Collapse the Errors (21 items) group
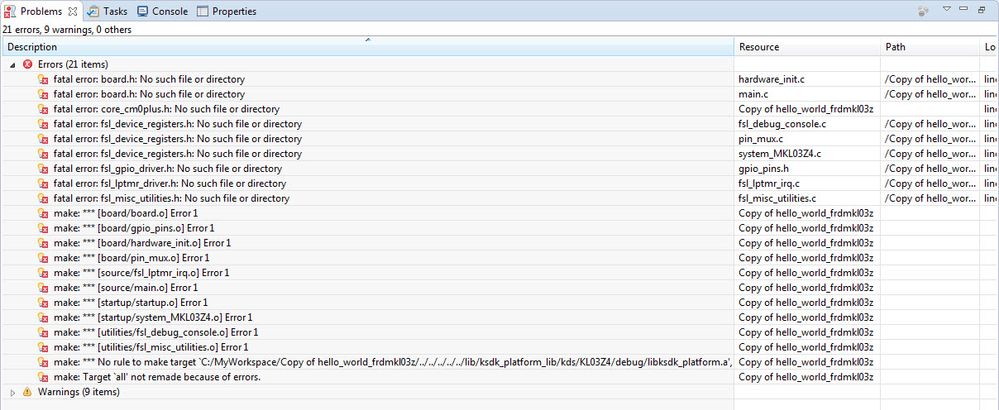This screenshot has width=999, height=410. coord(13,64)
